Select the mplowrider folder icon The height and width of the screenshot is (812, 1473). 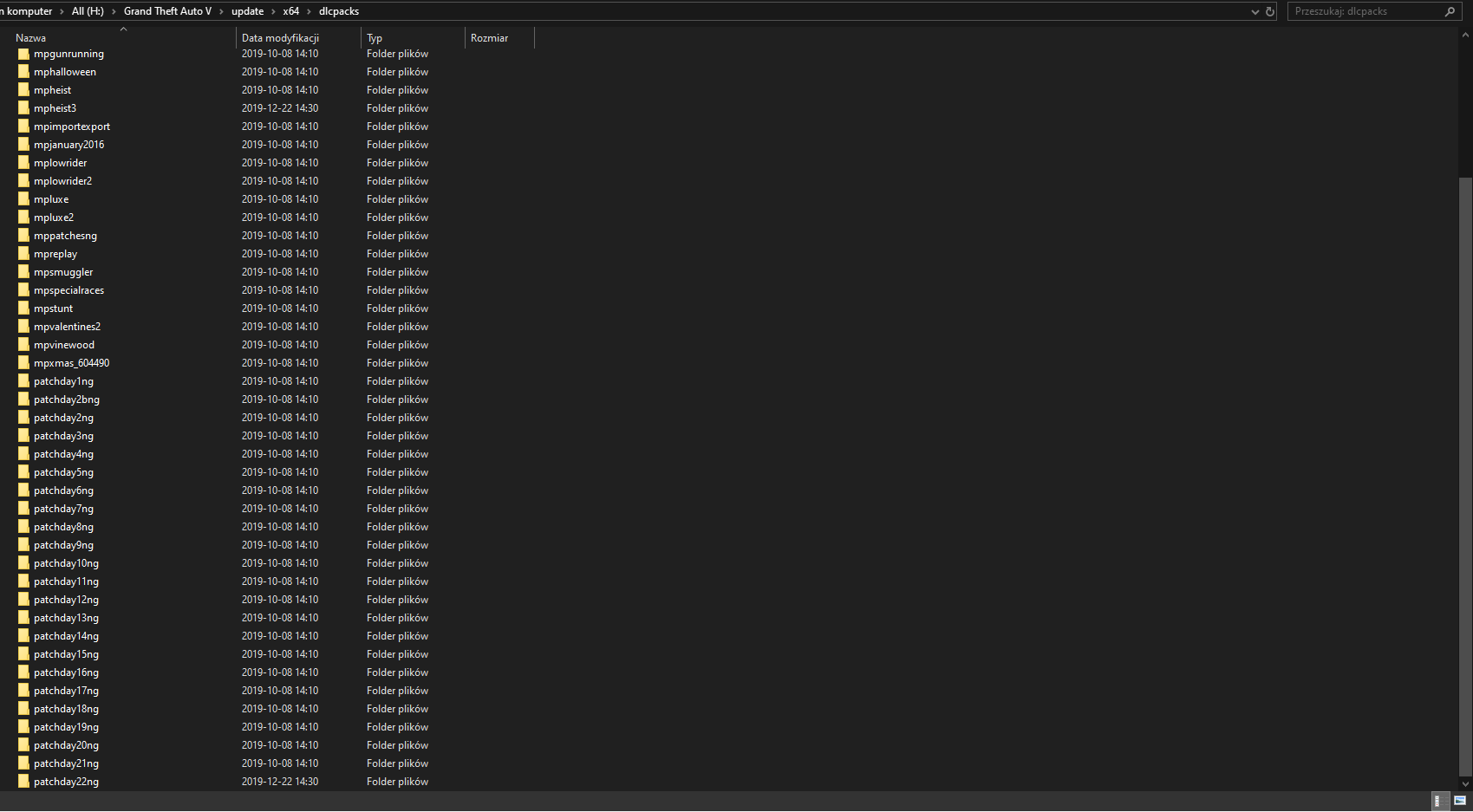point(23,163)
